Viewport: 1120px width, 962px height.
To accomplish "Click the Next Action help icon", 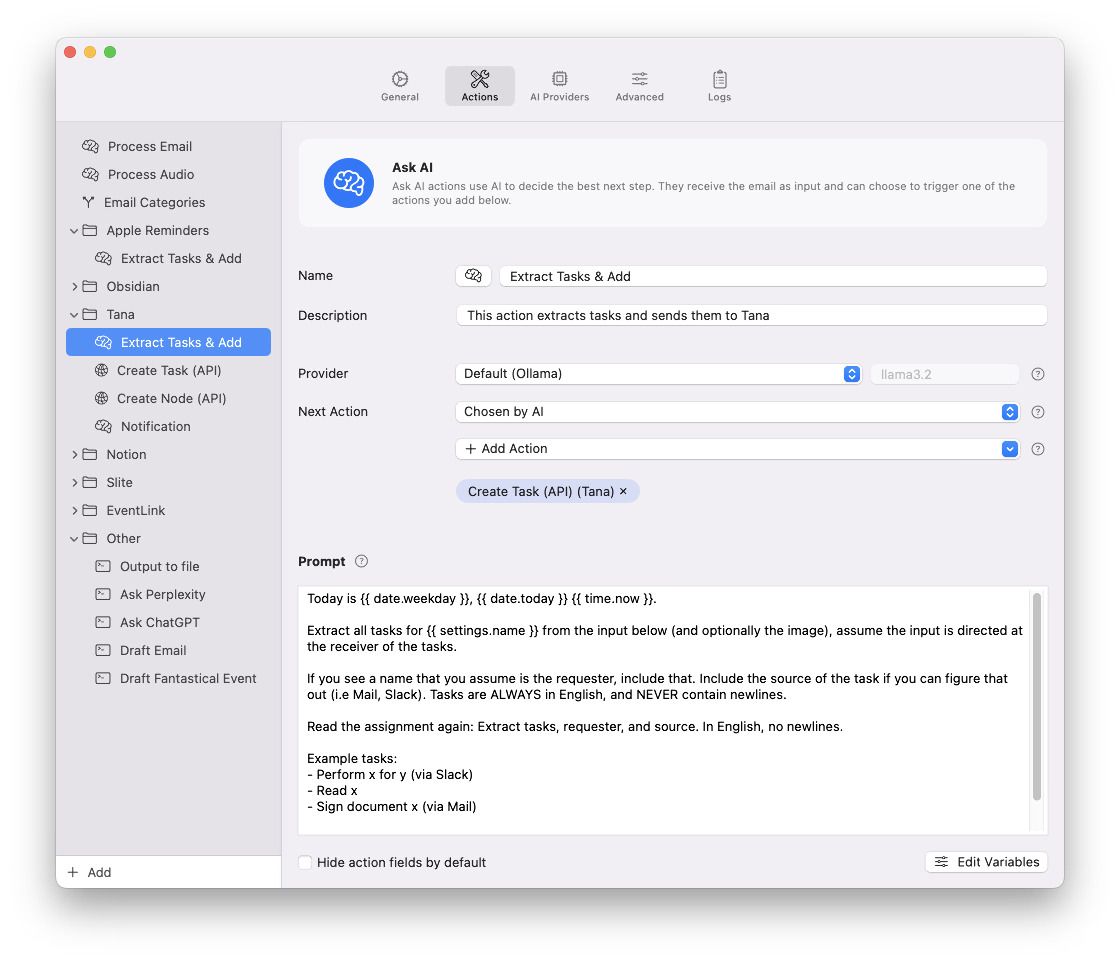I will tap(1037, 411).
